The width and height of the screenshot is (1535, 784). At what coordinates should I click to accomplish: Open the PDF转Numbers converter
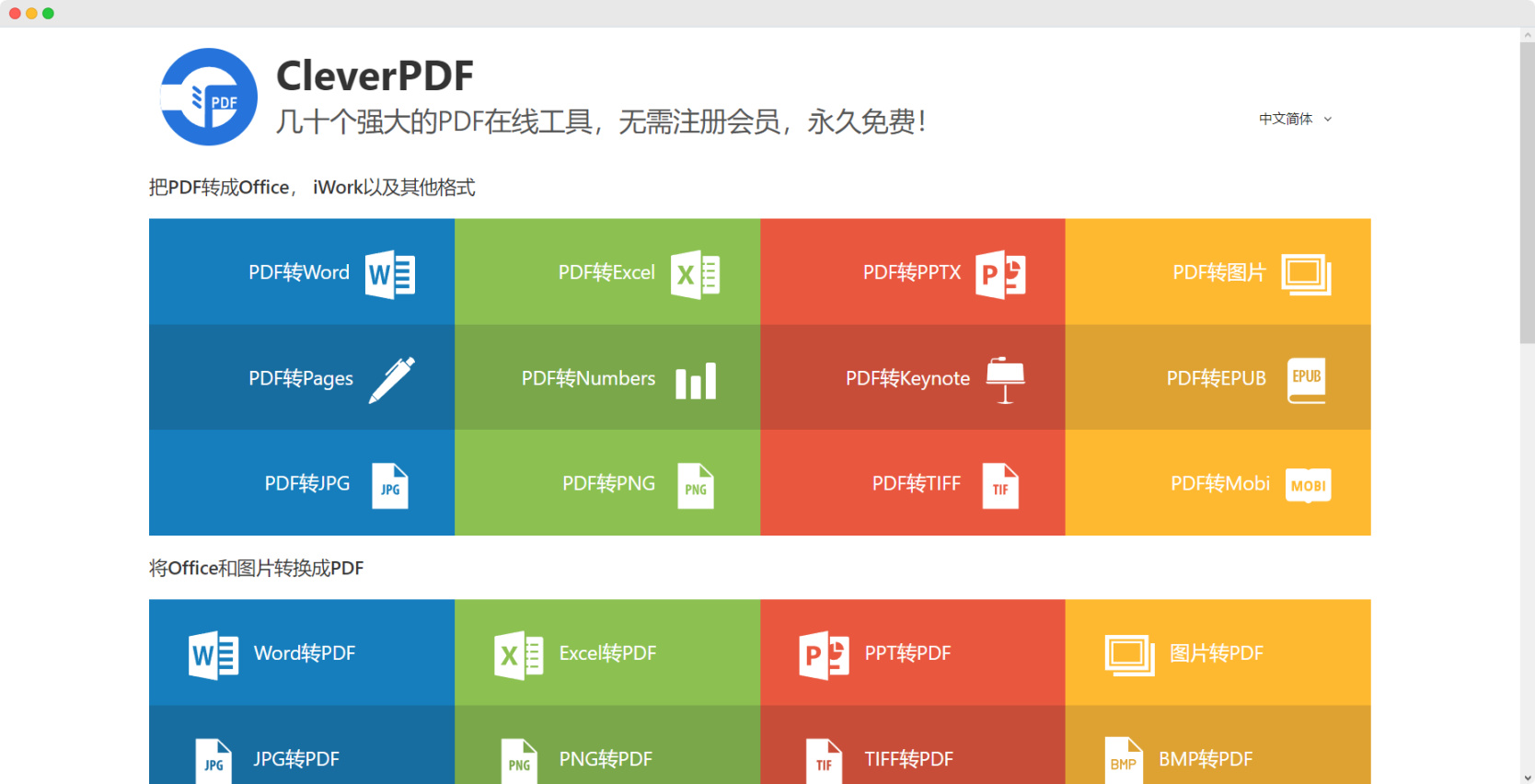tap(607, 377)
